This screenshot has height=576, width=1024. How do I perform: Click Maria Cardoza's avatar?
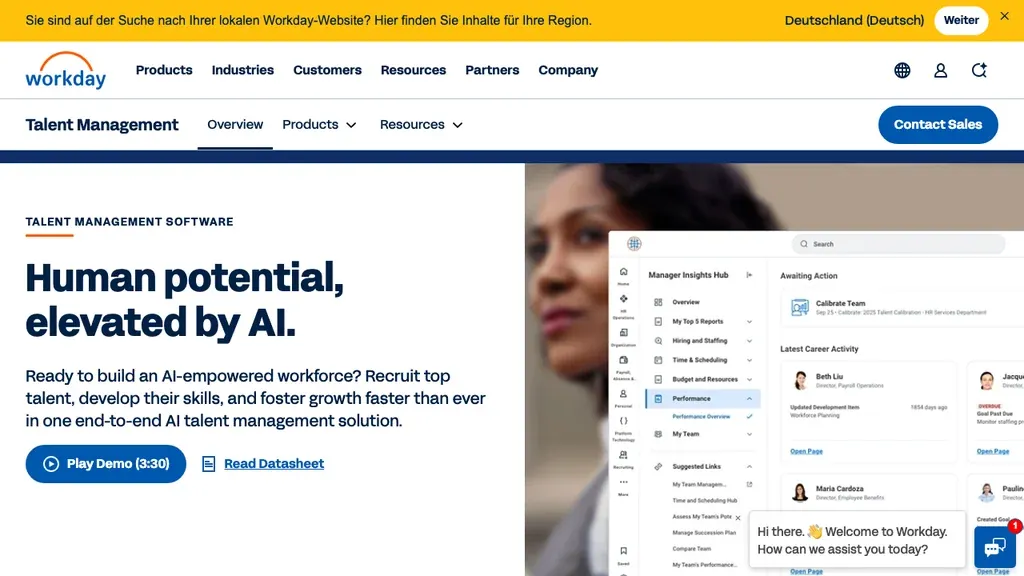(x=800, y=492)
